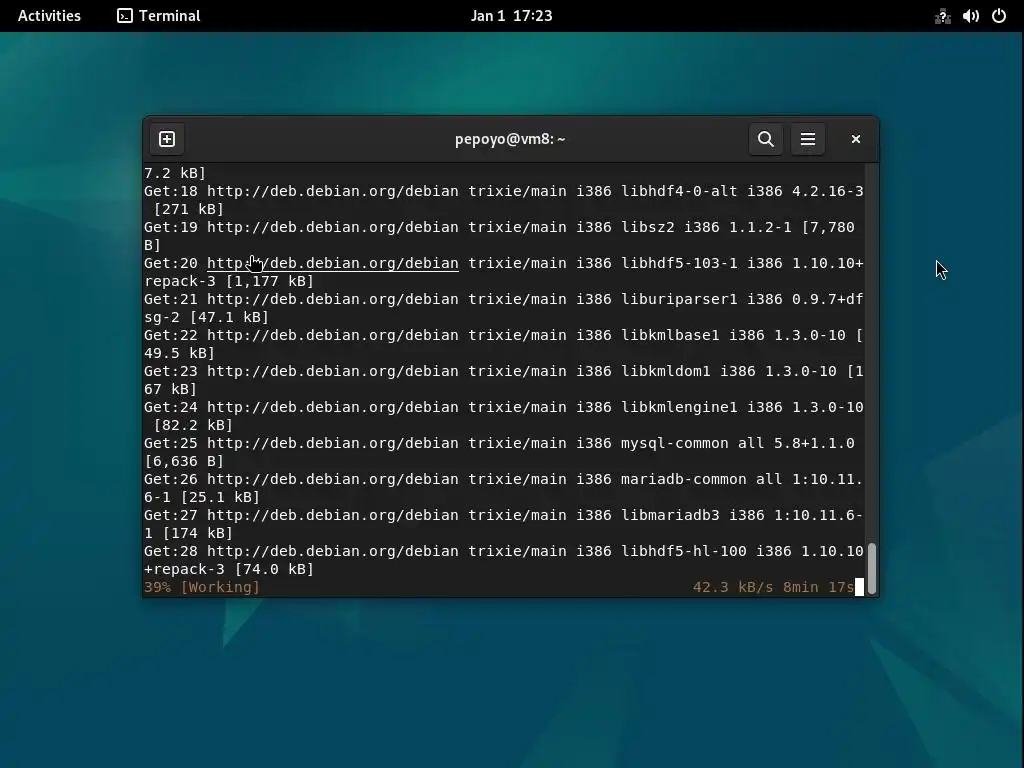Click 'mysql-common' on the Get:25 line
1024x768 pixels.
point(675,443)
